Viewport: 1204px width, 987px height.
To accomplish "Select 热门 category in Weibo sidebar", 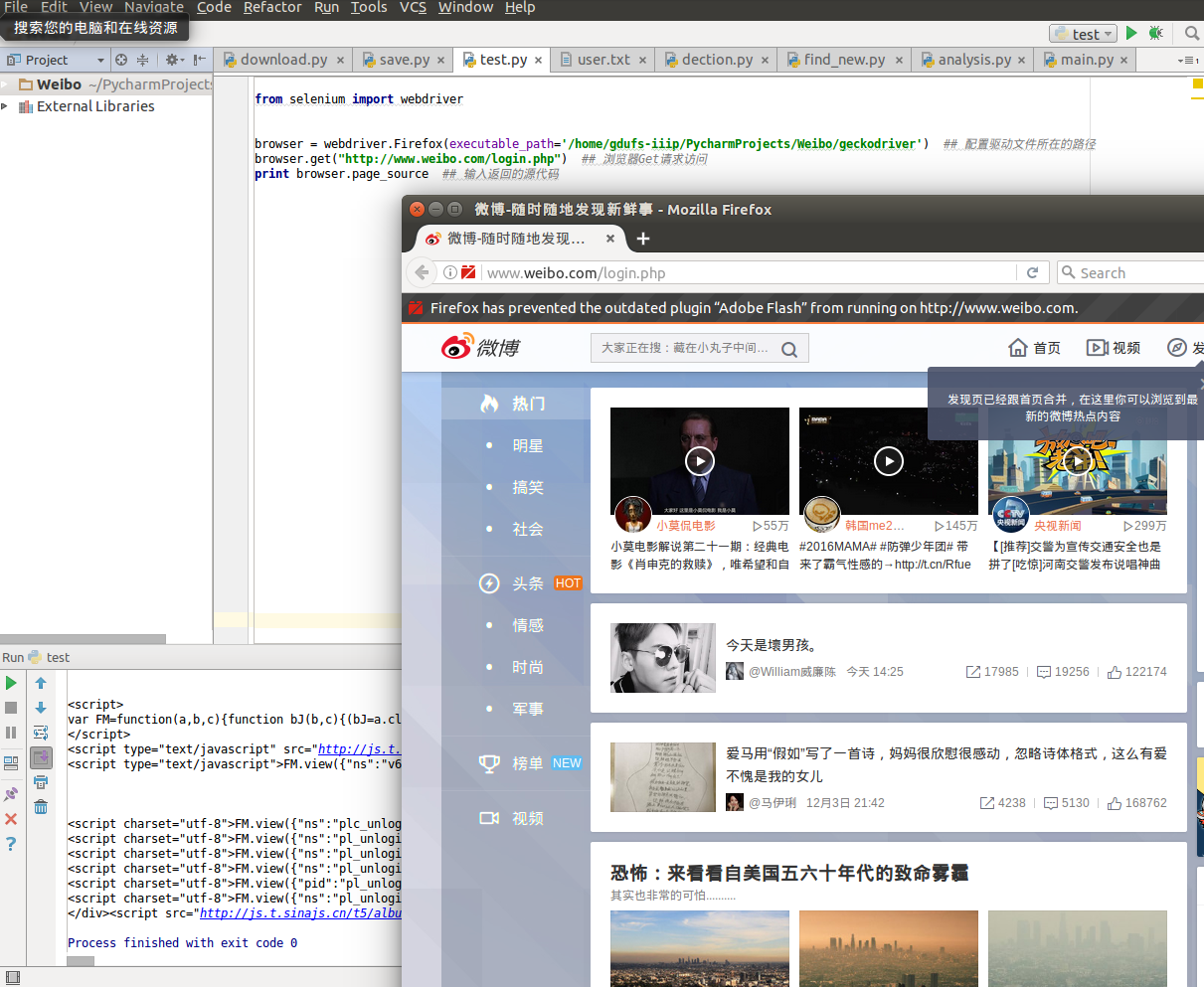I will pos(516,404).
